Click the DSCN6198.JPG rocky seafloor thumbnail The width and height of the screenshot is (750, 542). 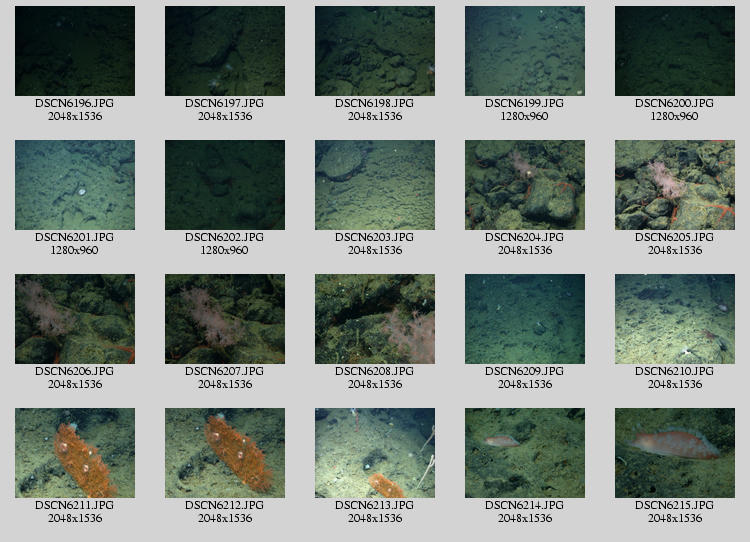[x=375, y=51]
